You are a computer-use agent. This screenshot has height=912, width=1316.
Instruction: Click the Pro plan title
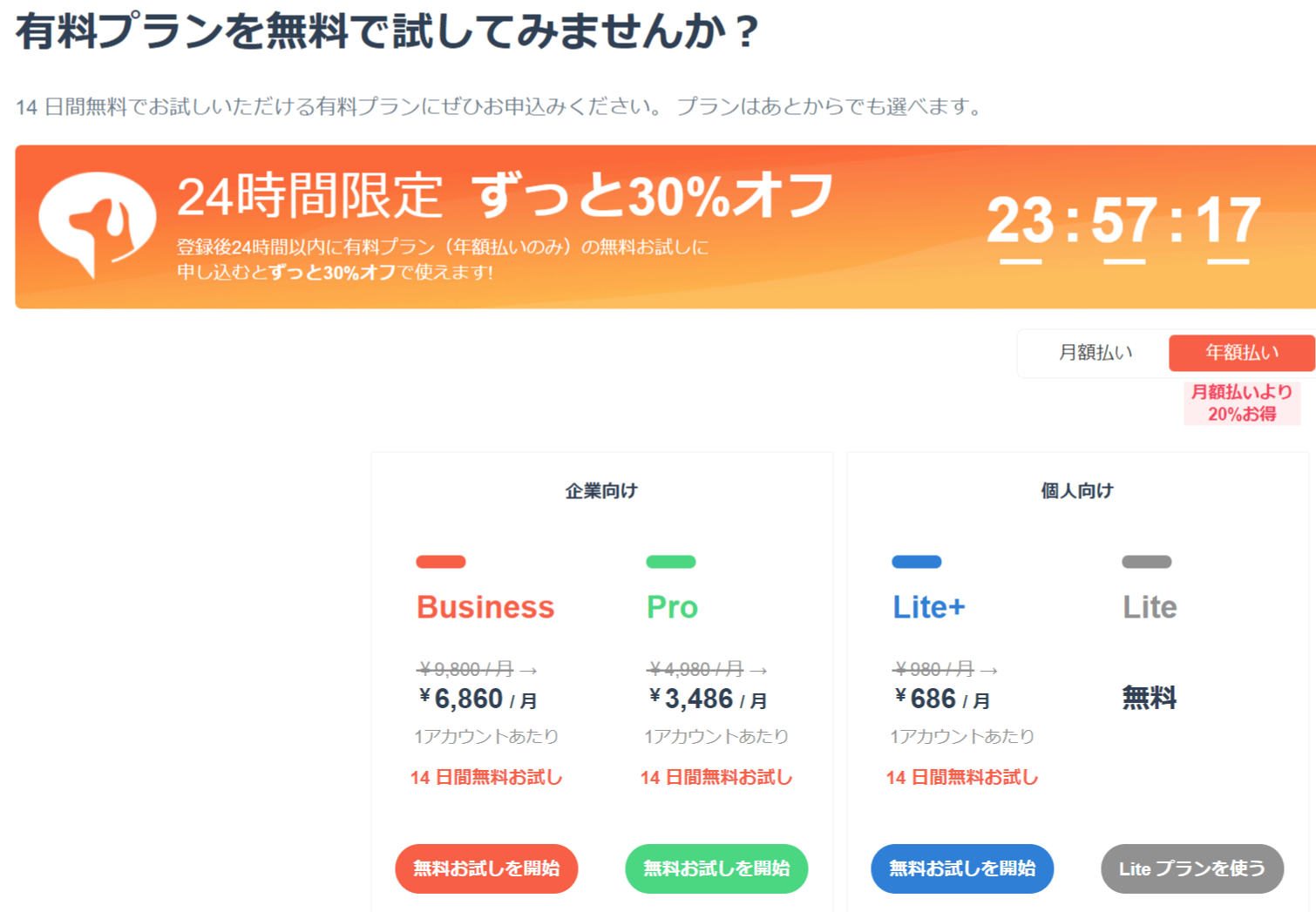pyautogui.click(x=672, y=607)
